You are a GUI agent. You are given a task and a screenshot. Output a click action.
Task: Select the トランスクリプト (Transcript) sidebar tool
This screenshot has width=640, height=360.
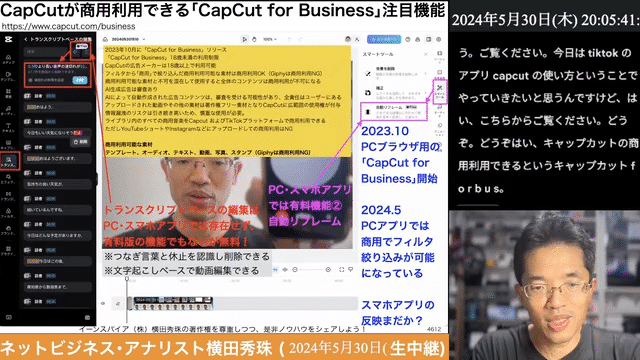click(x=9, y=161)
